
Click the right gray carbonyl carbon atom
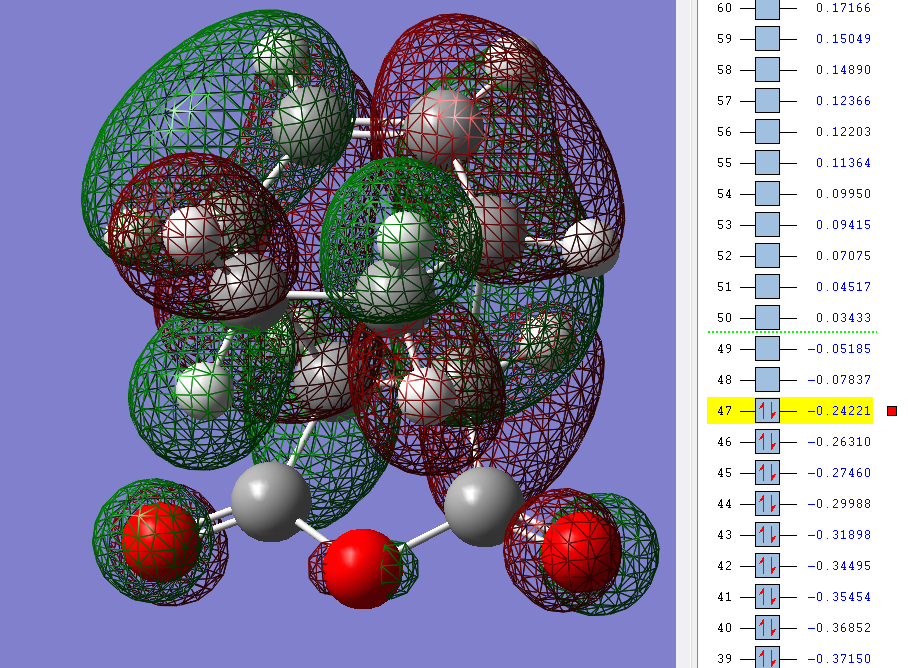pos(484,507)
